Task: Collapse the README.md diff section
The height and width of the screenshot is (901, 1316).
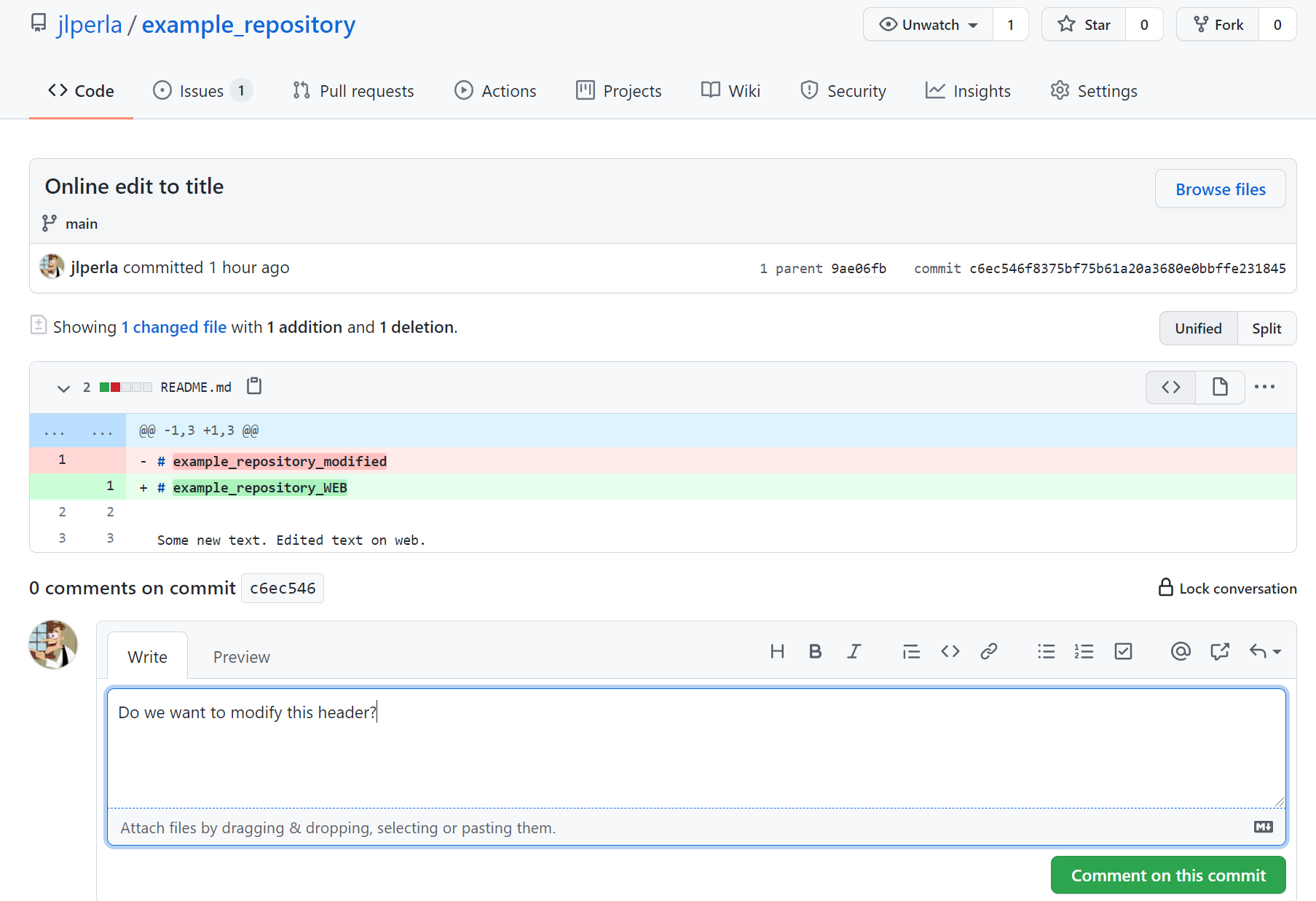Action: (63, 387)
